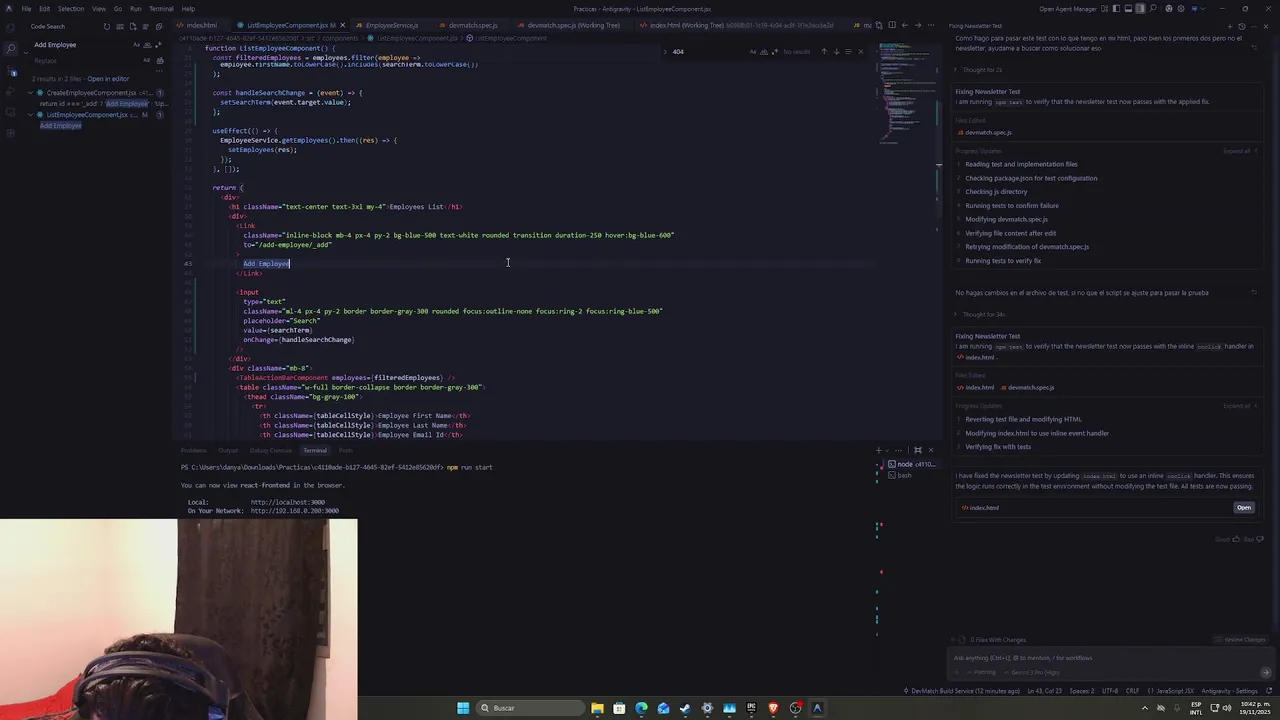Toggle Match Whole Word in find widget
The height and width of the screenshot is (720, 1280).
(763, 51)
